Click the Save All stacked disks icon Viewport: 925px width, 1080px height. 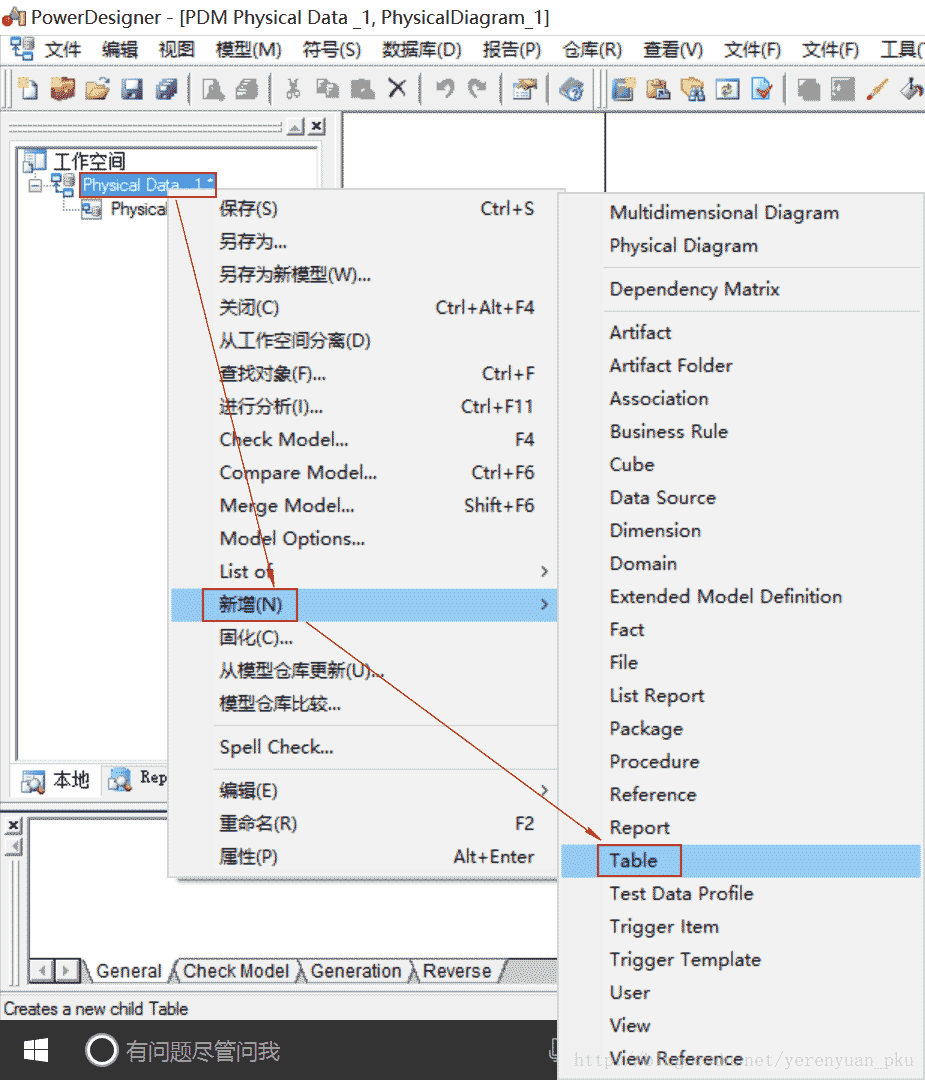tap(166, 89)
